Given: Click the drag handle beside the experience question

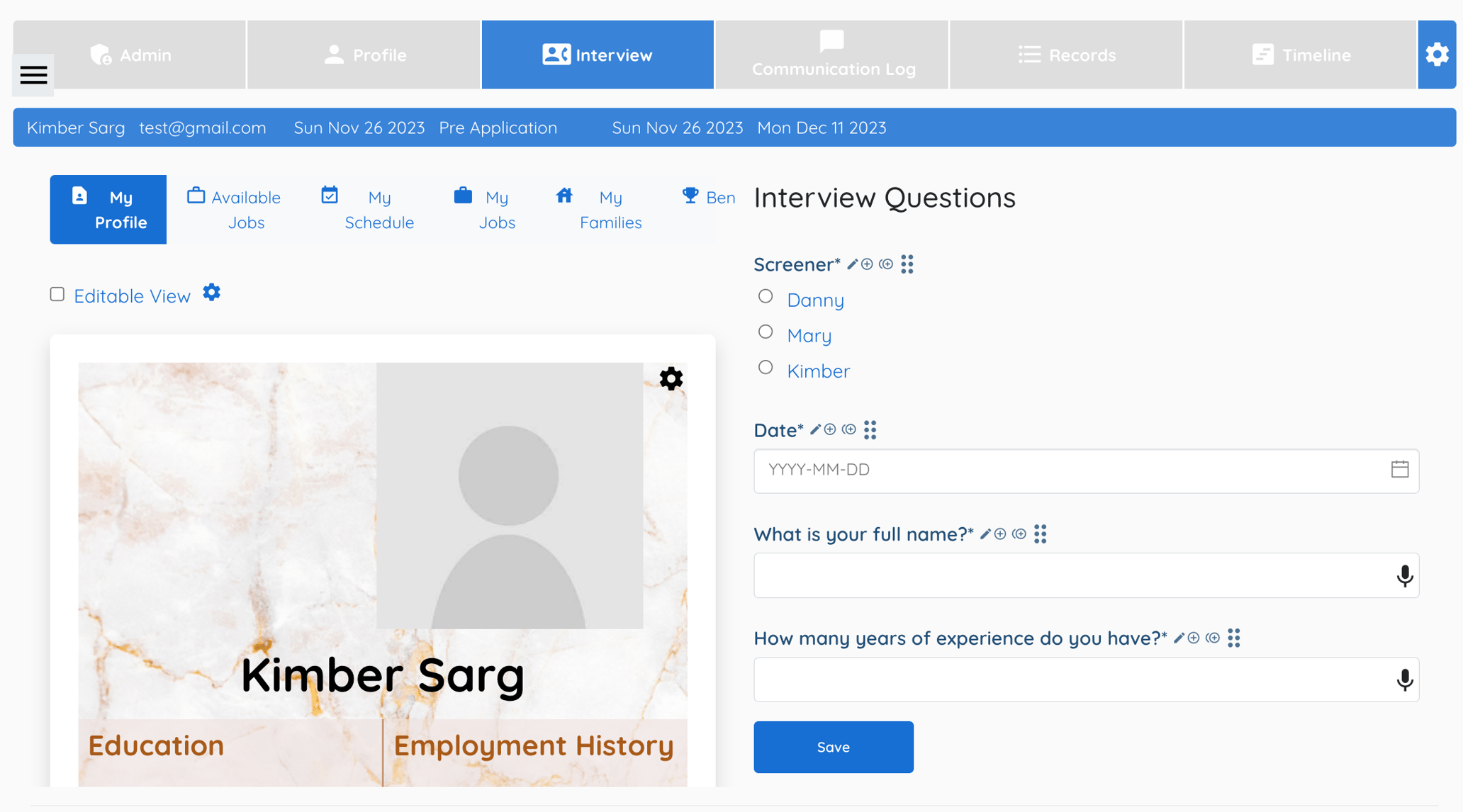Looking at the screenshot, I should 1233,638.
